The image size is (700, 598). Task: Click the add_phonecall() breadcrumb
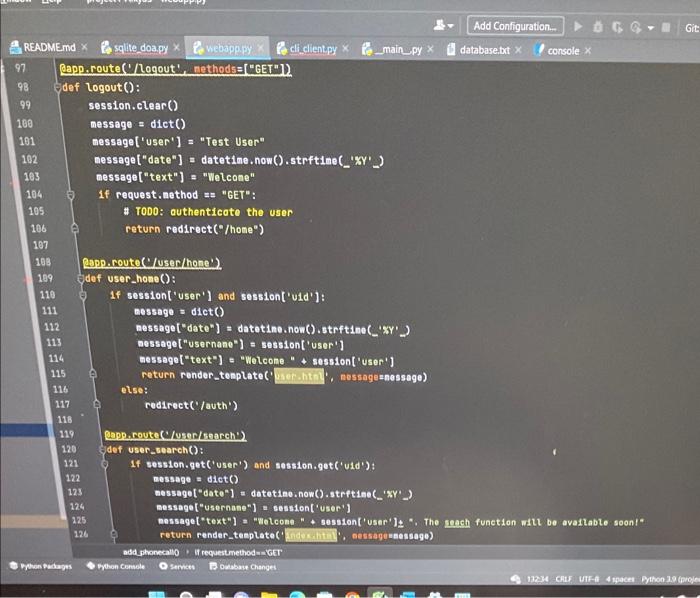(x=151, y=552)
